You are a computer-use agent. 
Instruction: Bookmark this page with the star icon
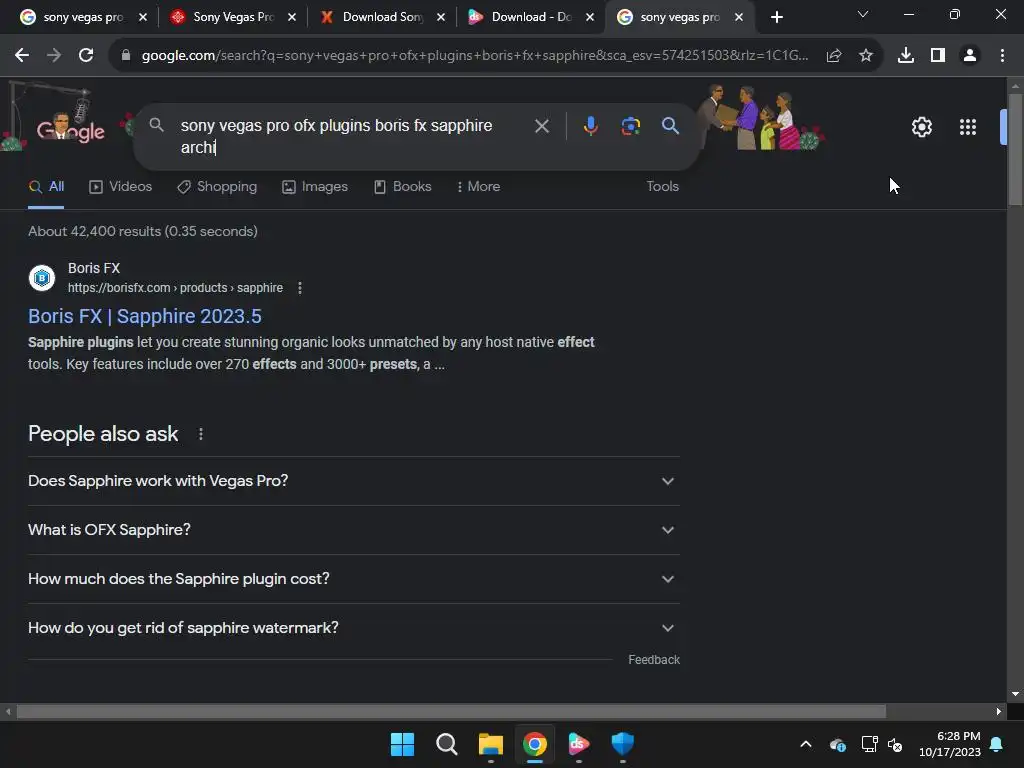point(866,56)
